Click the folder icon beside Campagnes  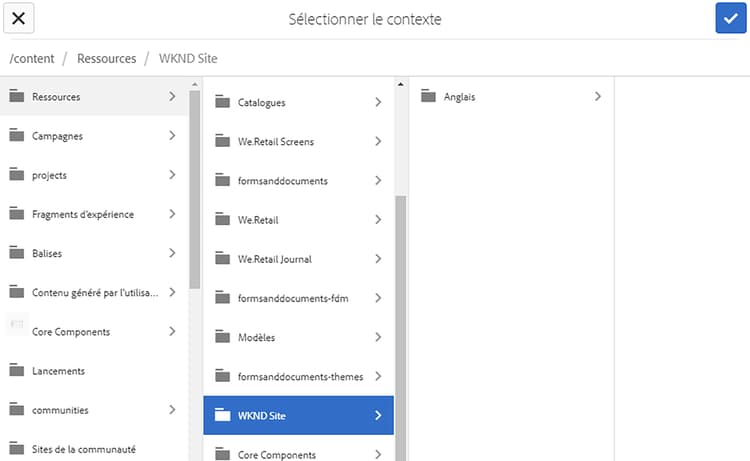pyautogui.click(x=16, y=136)
